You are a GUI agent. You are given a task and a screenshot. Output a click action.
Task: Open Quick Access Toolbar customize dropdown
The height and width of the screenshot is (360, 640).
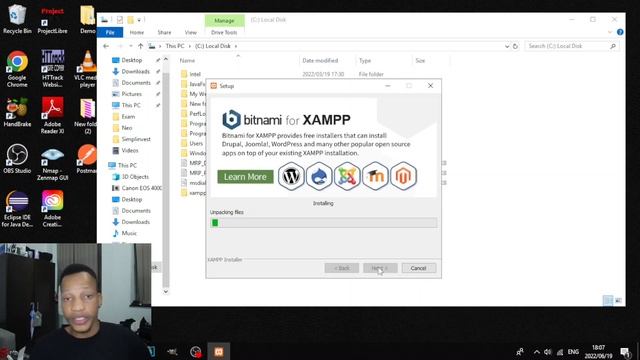click(x=139, y=20)
